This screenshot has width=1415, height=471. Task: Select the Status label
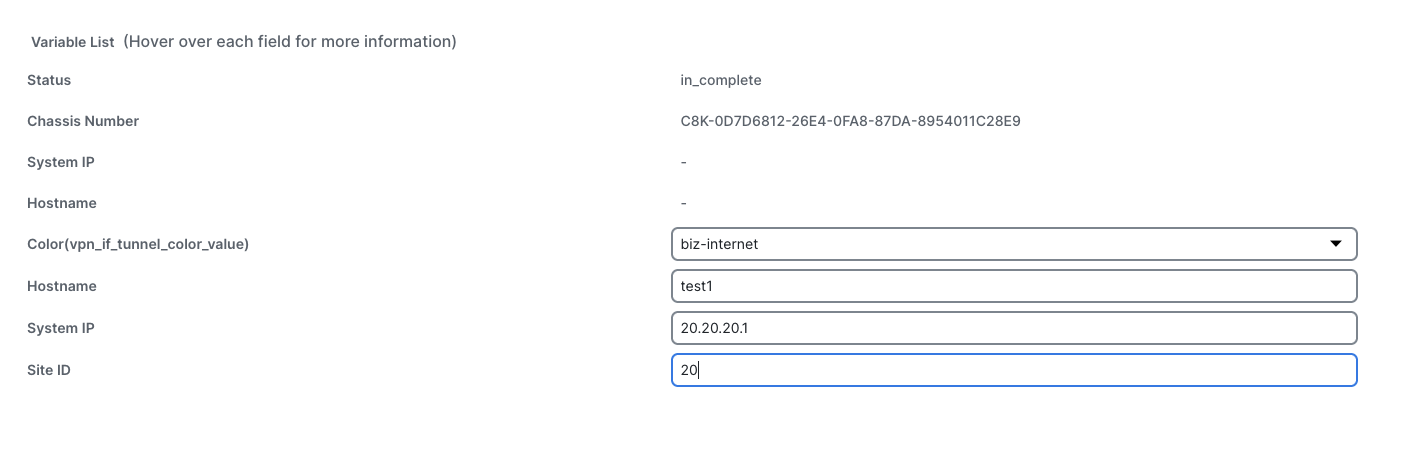coord(49,80)
